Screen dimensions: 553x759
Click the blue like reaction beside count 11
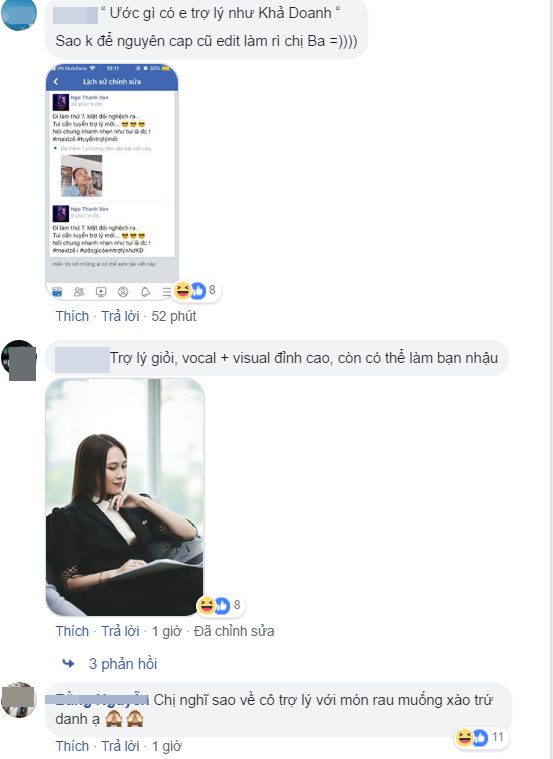click(480, 738)
